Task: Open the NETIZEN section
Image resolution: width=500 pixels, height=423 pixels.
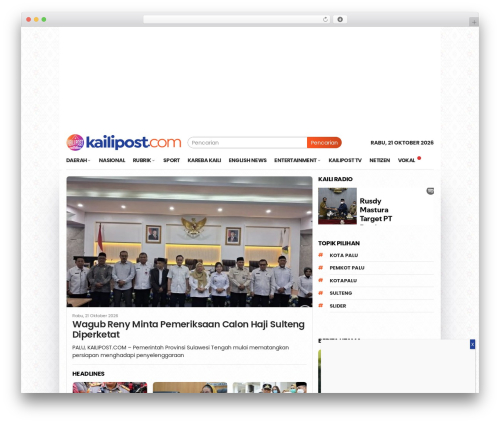Action: [380, 160]
